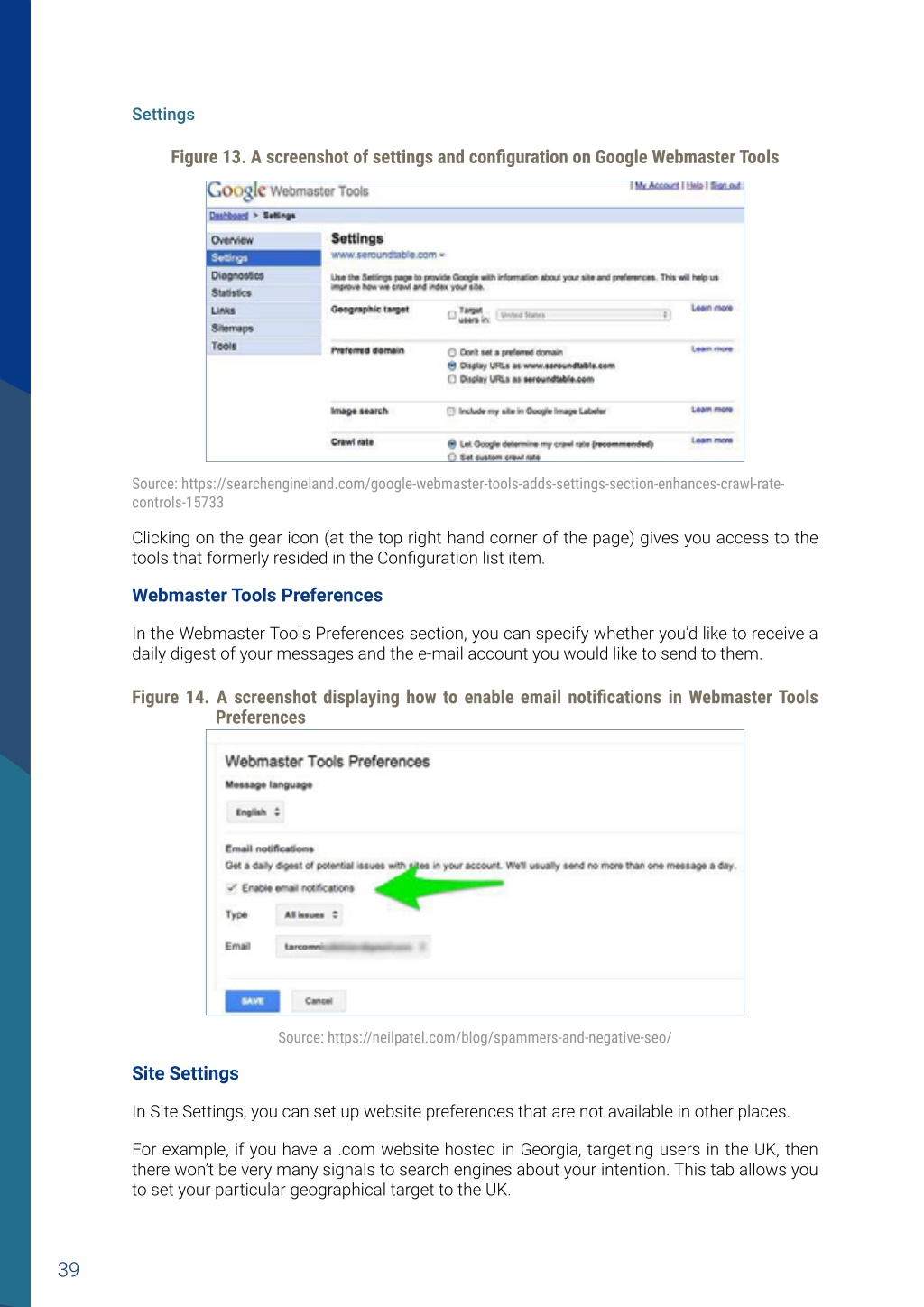The width and height of the screenshot is (924, 1307).
Task: Click the 'Message language' label
Action: pos(269,785)
